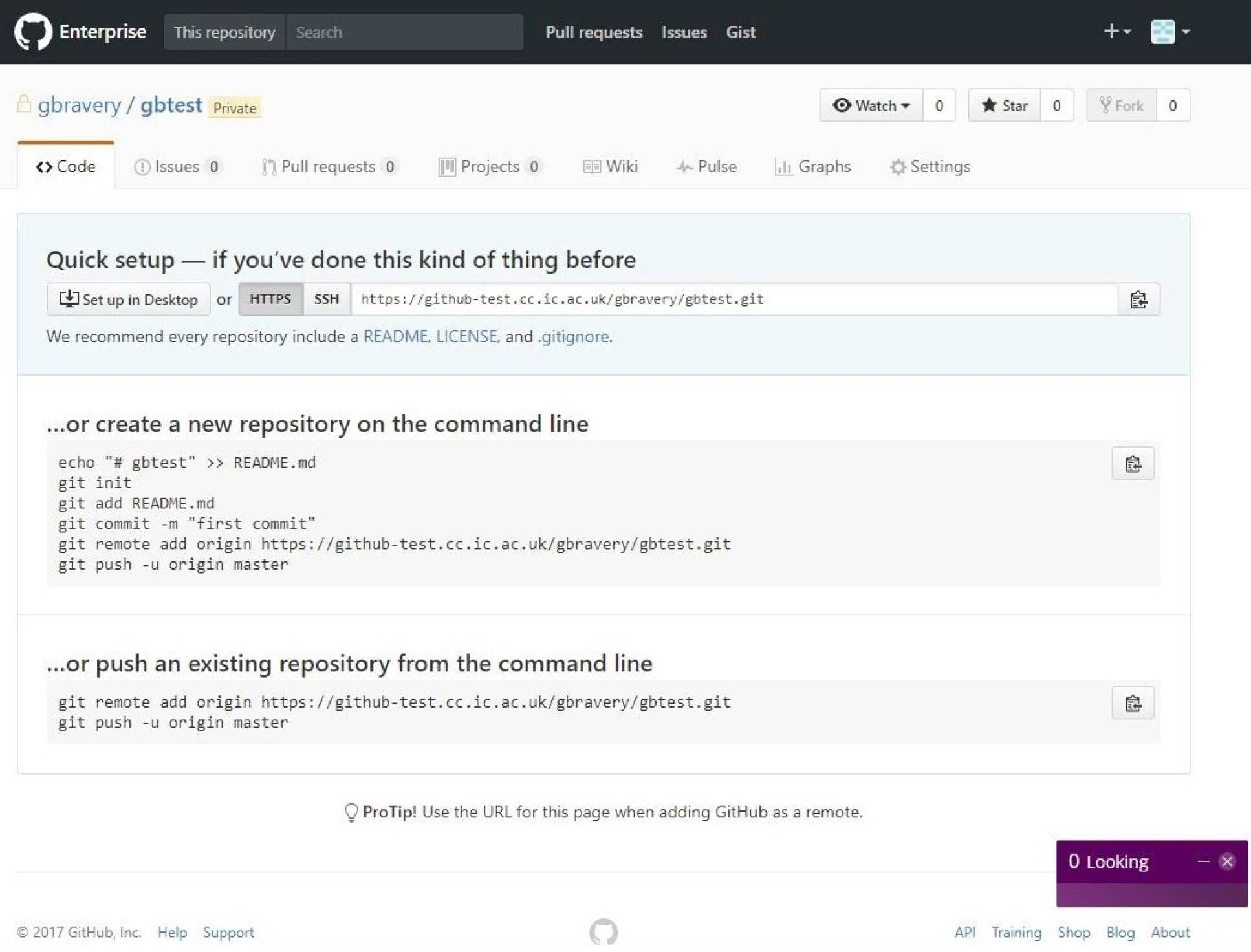This screenshot has width=1251, height=952.
Task: Click the GitHub Octocat logo in header
Action: [32, 31]
